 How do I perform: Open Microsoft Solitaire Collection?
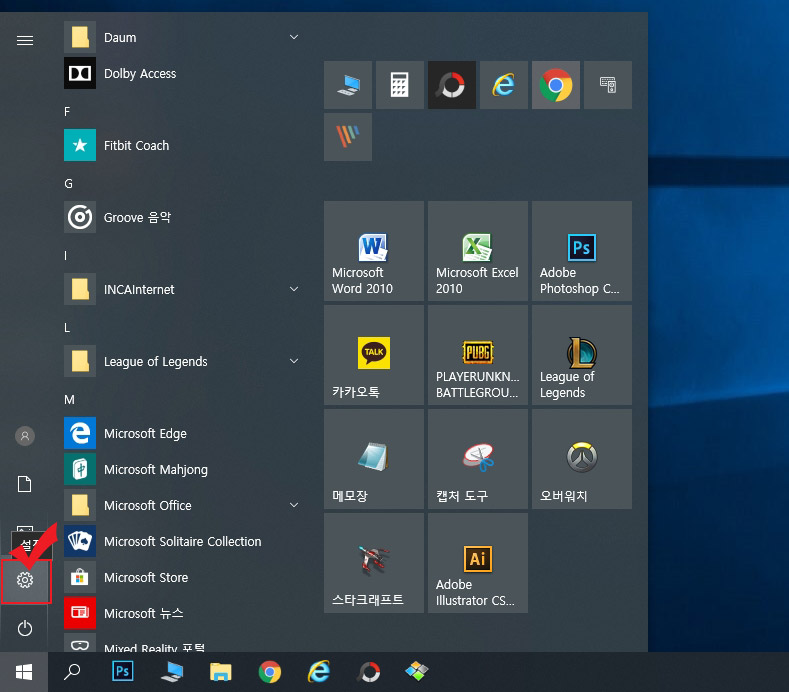click(x=182, y=542)
